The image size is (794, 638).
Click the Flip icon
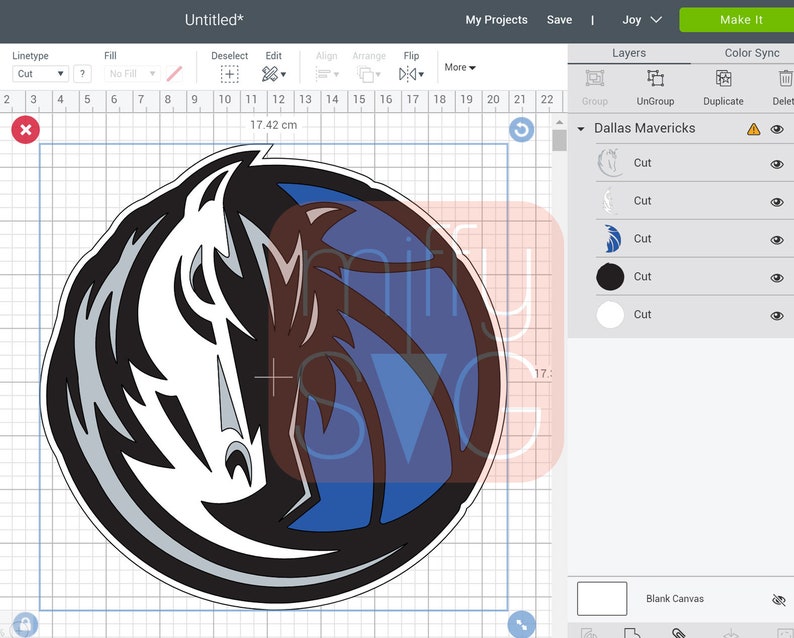[x=407, y=74]
